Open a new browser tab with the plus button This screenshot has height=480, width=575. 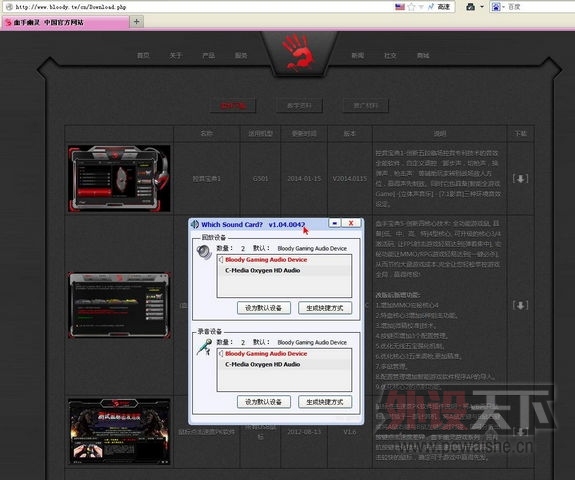136,22
